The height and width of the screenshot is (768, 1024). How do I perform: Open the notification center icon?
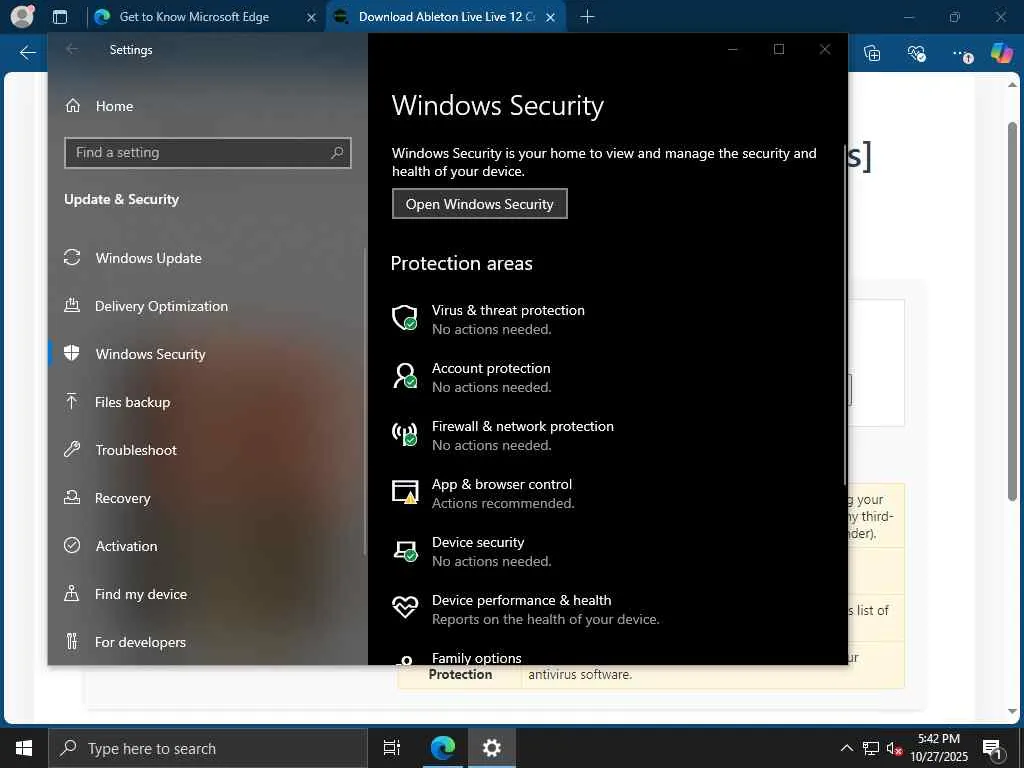click(993, 749)
